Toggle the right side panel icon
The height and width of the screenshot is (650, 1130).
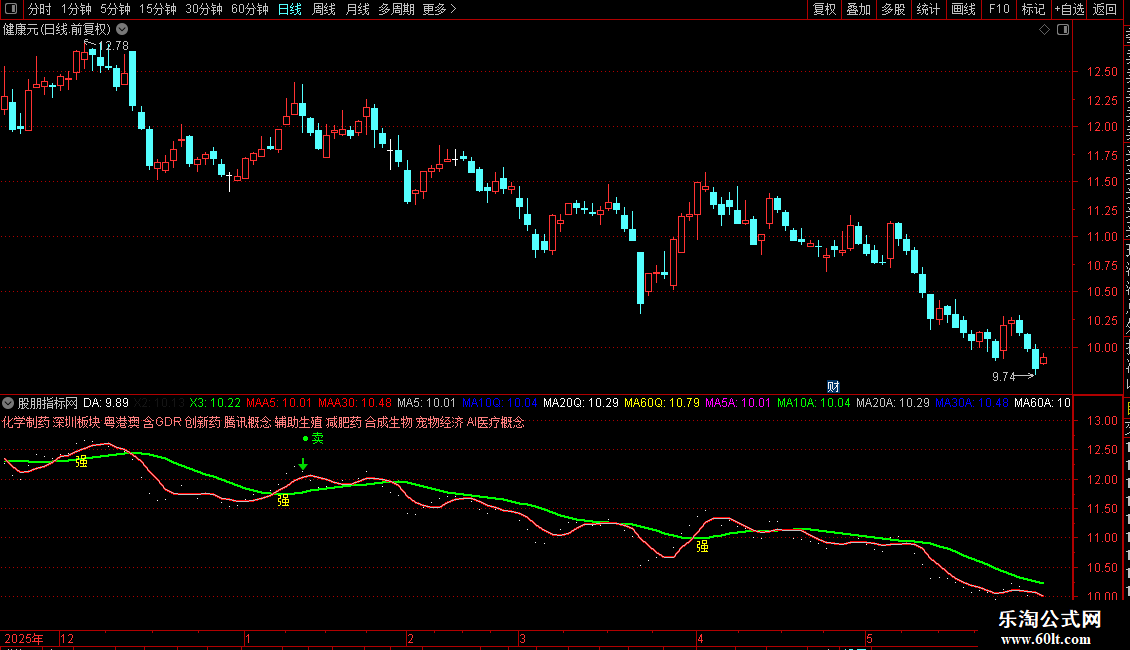(1063, 30)
